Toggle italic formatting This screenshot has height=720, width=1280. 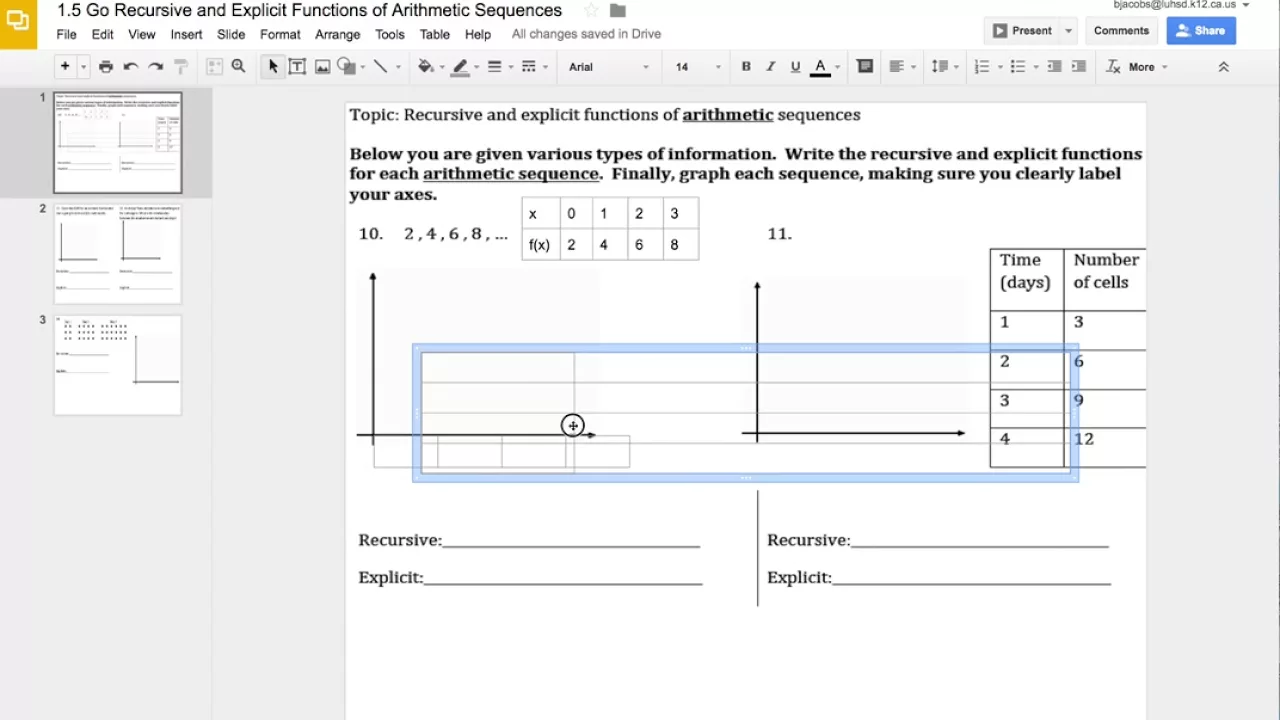tap(770, 67)
